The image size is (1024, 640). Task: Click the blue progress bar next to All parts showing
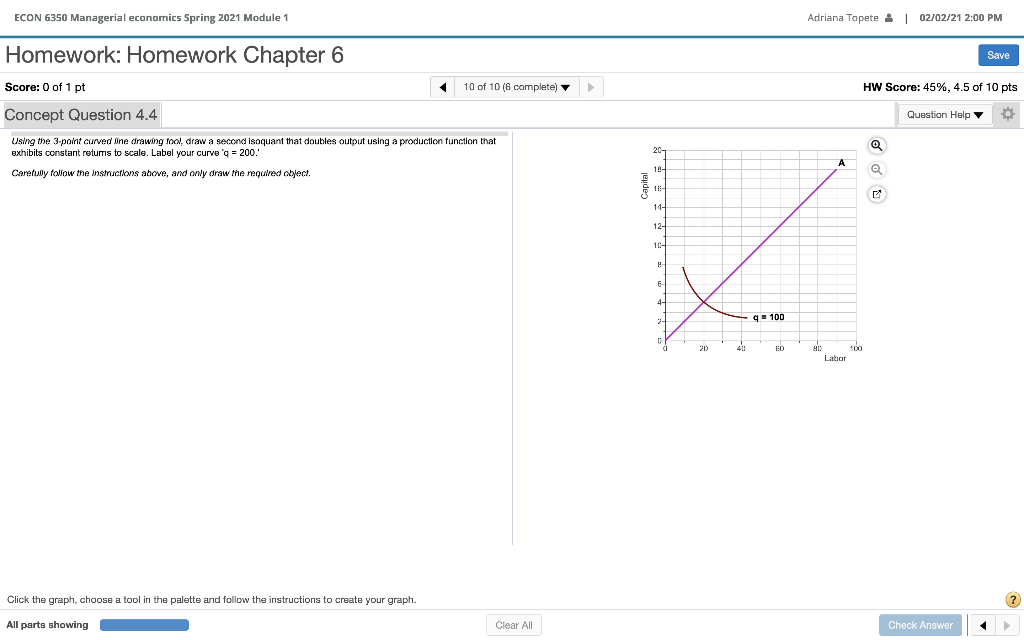tap(144, 624)
